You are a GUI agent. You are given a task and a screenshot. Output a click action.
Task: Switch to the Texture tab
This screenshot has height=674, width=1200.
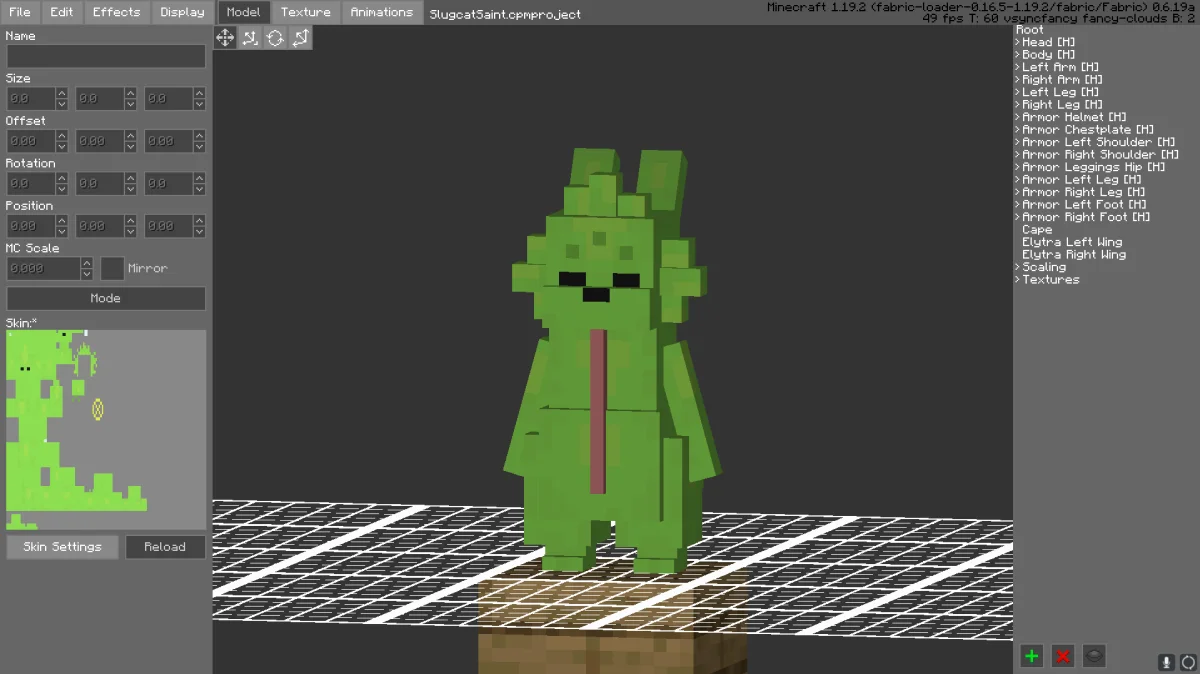[306, 13]
